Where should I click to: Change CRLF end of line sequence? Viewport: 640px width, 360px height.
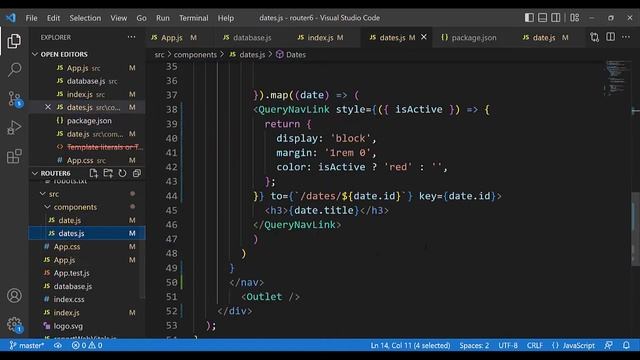coord(535,345)
